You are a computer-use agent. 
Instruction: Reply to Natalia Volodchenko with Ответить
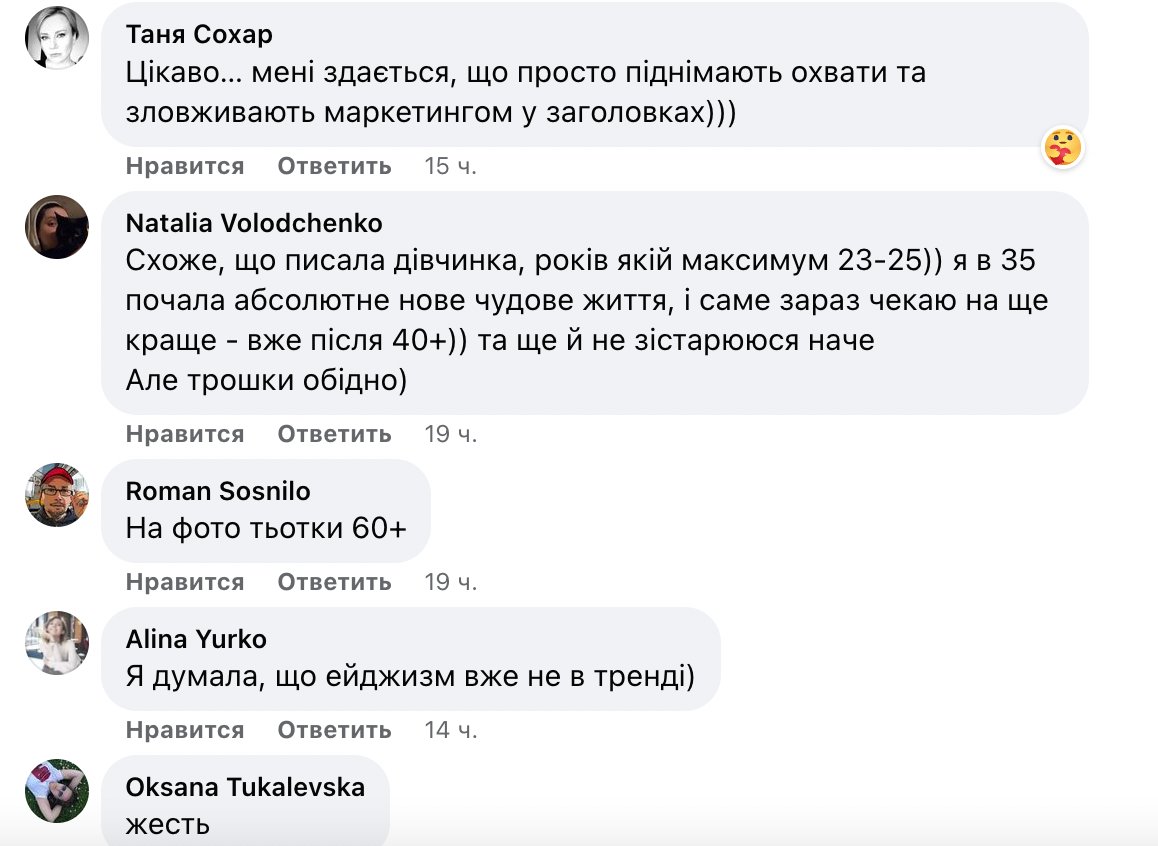[334, 434]
